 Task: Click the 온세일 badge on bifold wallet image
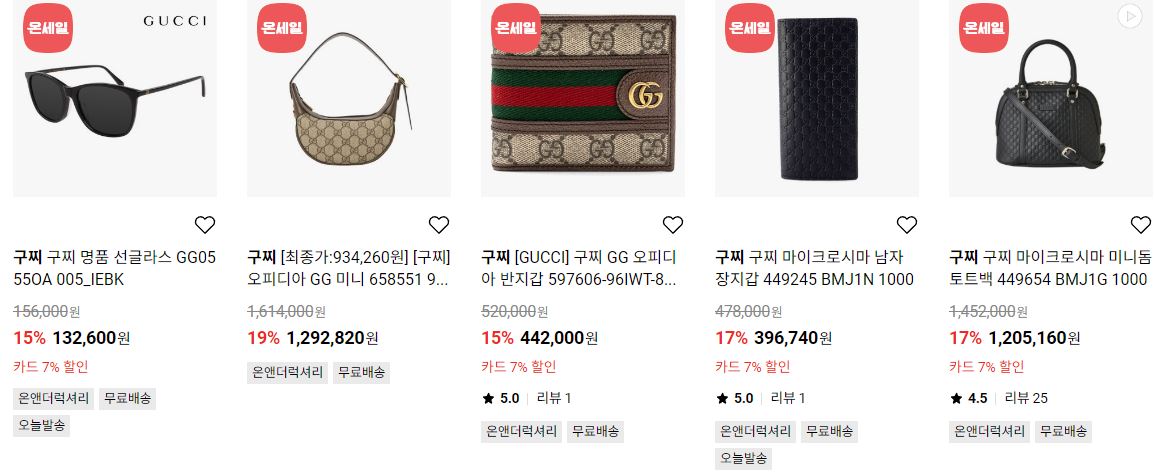[x=516, y=28]
